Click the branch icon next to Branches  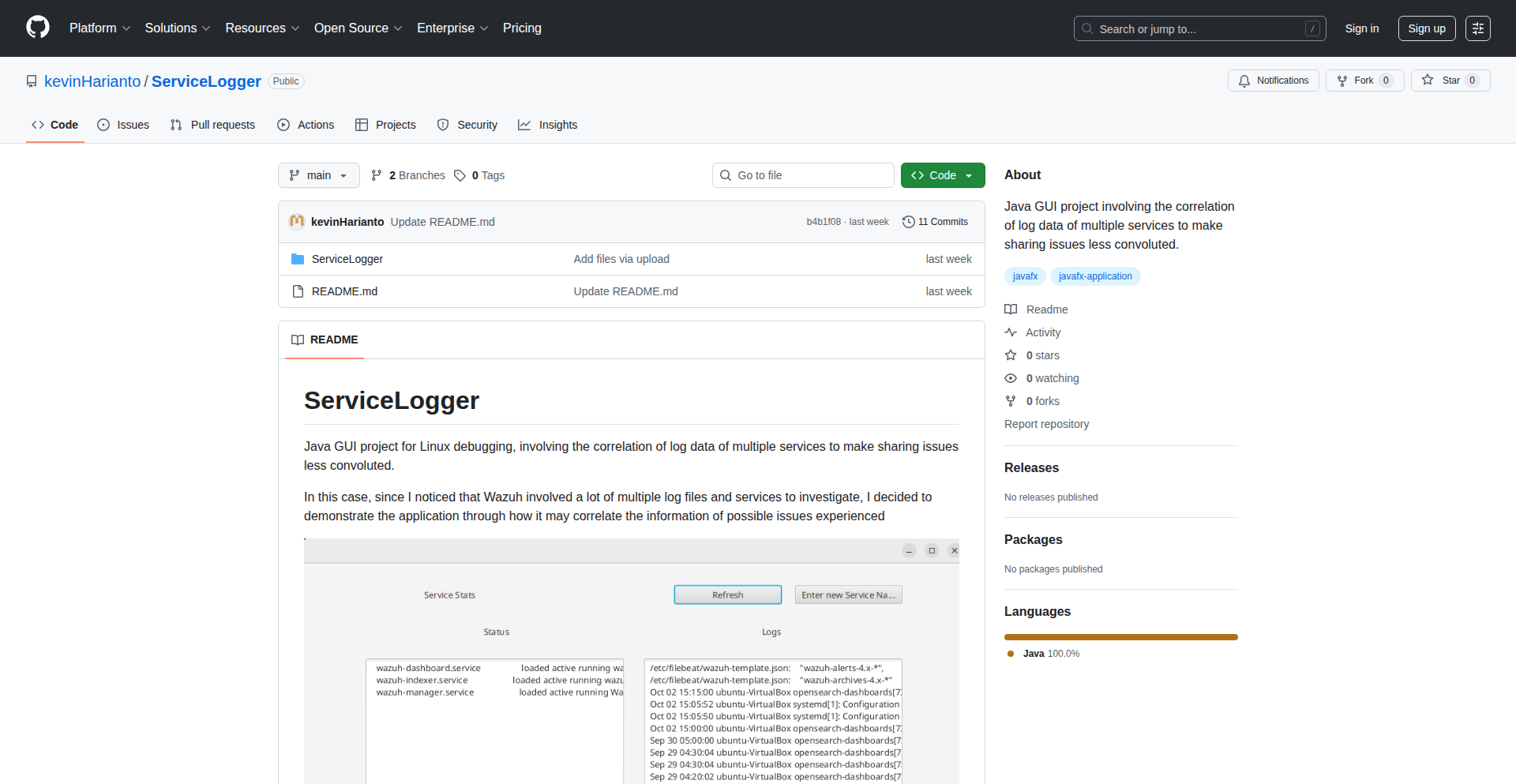(377, 175)
